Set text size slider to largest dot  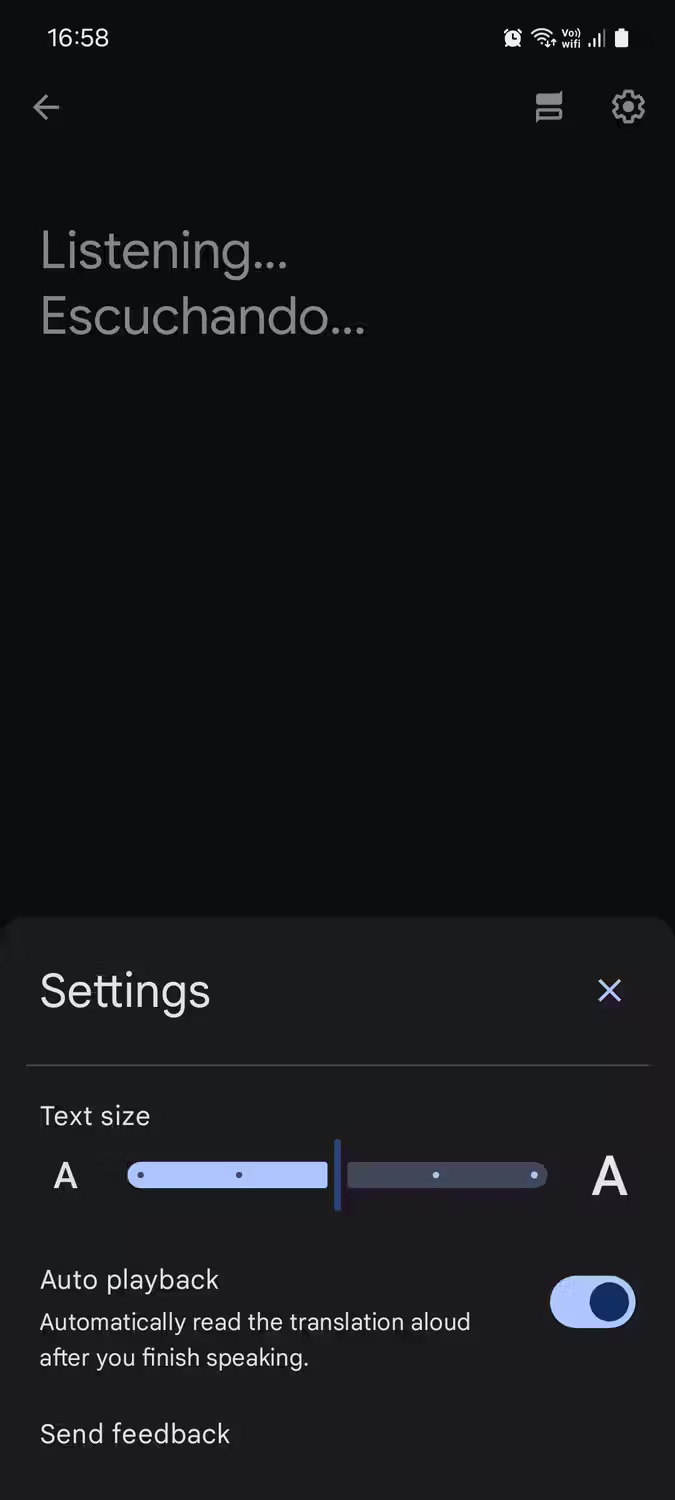(534, 1175)
